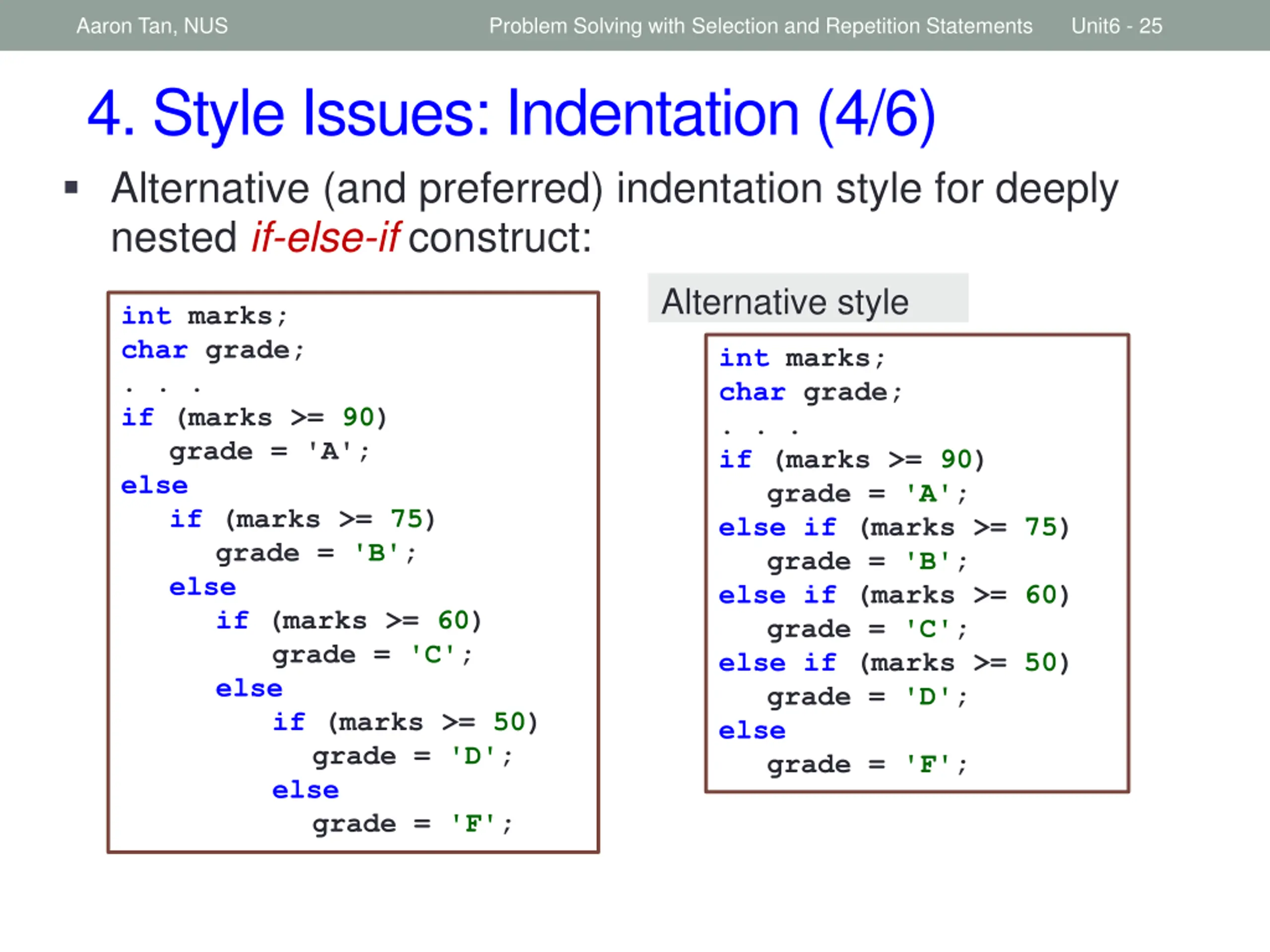Click the red italic text 'if-else-if'

point(325,238)
